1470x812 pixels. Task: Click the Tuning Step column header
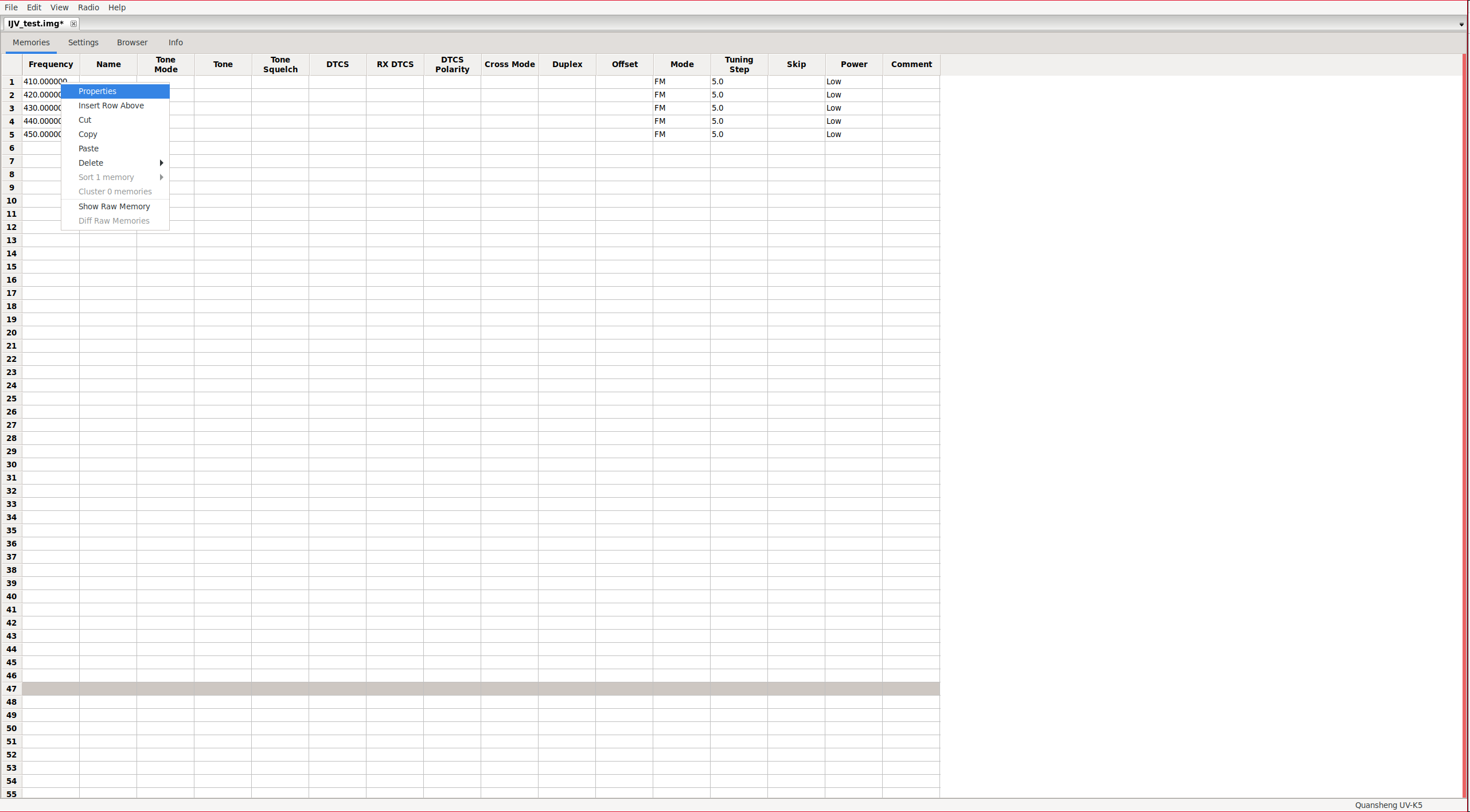coord(739,64)
